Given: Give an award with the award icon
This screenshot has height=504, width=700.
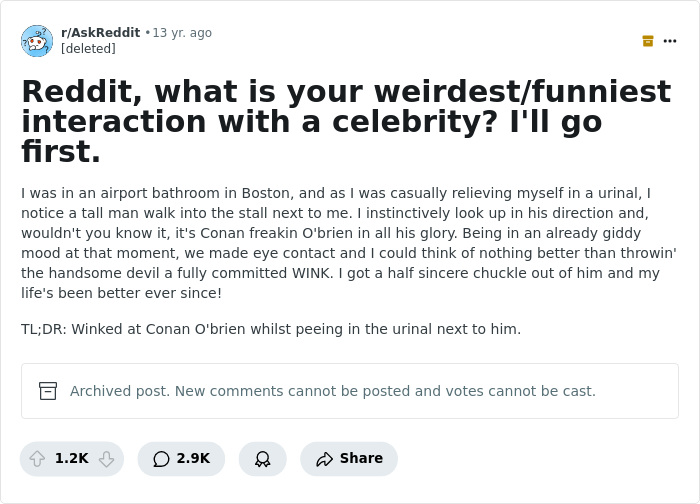Looking at the screenshot, I should (x=263, y=459).
